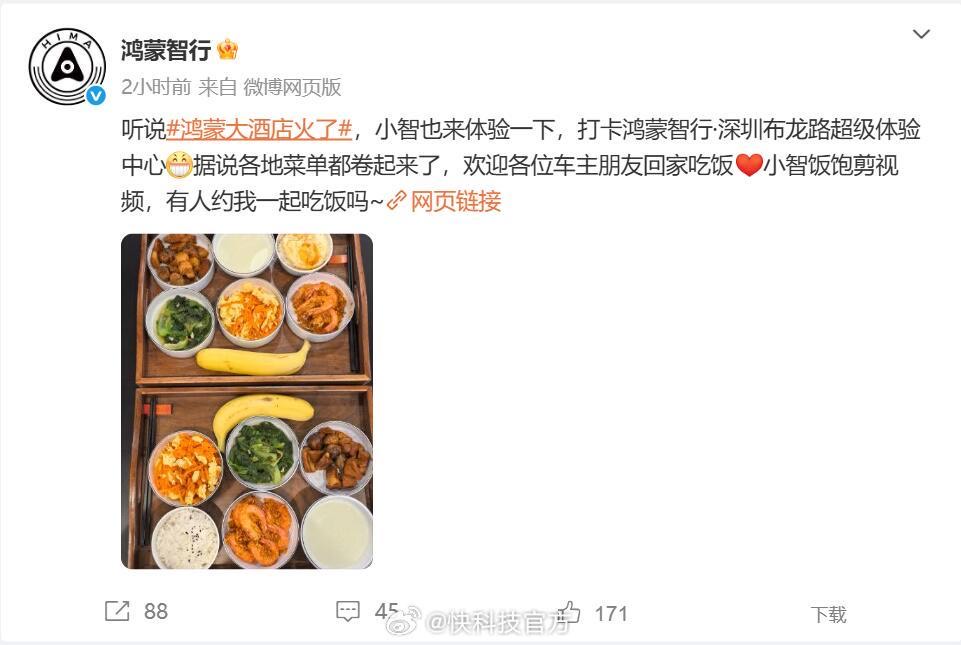Click the 下载 download button
This screenshot has height=645, width=961.
[x=828, y=614]
